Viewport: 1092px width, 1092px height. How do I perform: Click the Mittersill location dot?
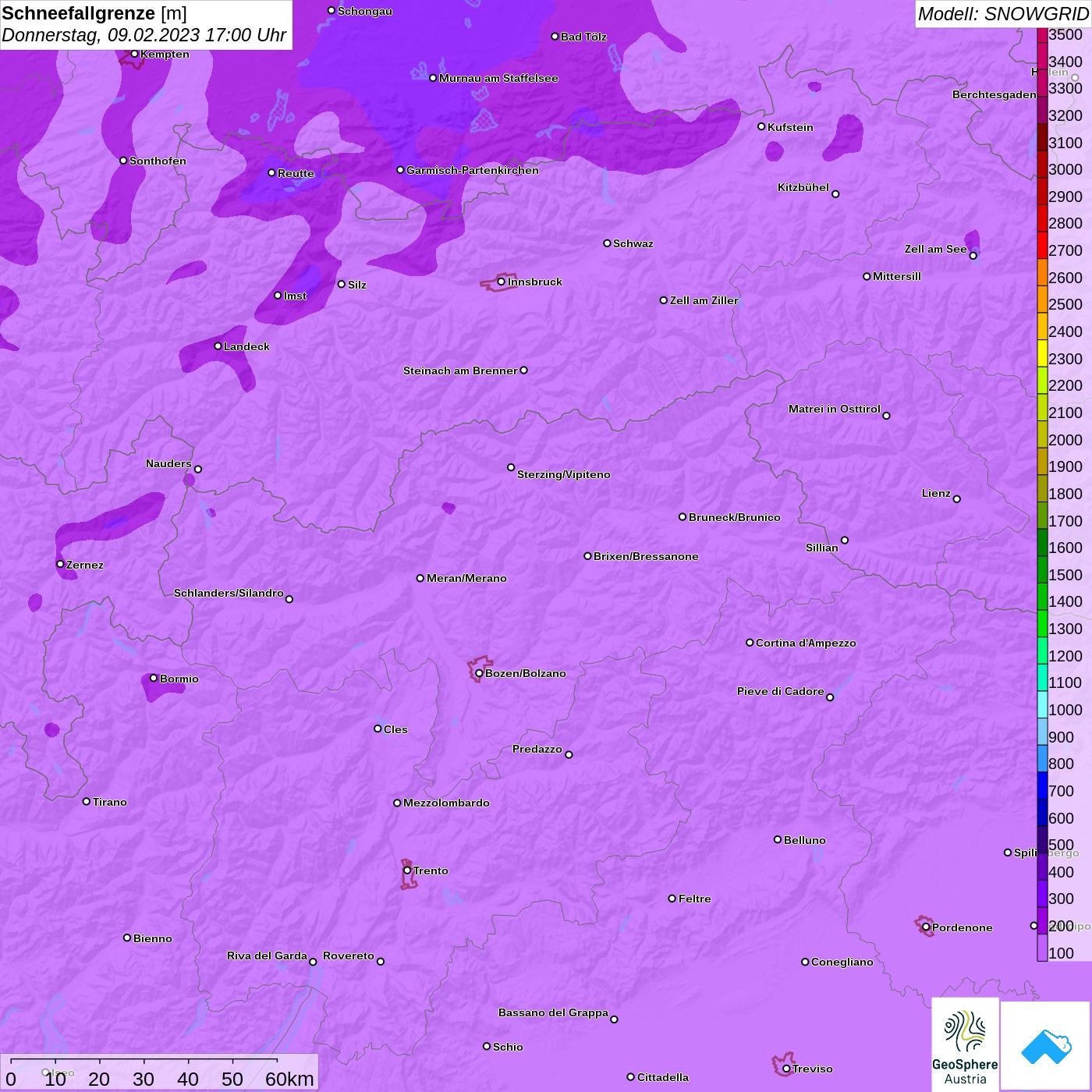[x=867, y=276]
